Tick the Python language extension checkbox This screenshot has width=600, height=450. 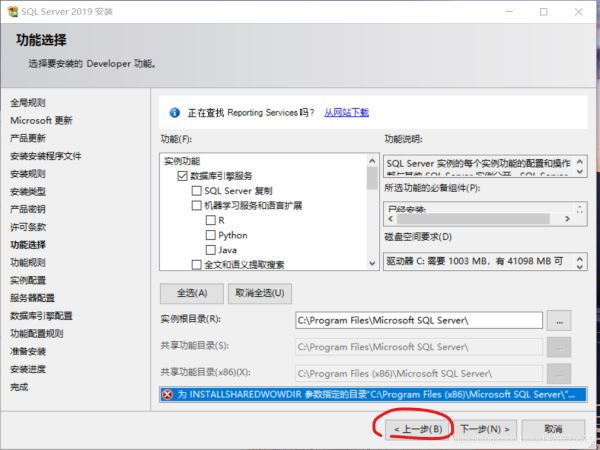tap(210, 235)
